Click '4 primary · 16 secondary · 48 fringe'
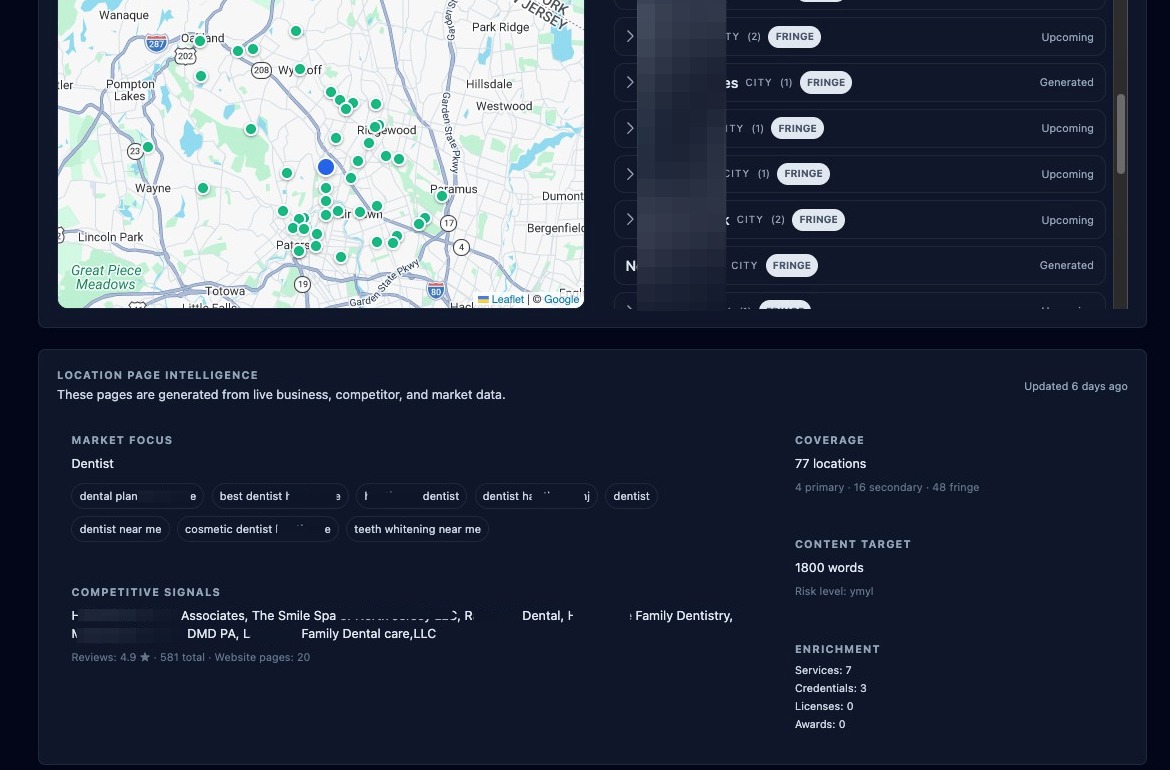 click(x=886, y=487)
